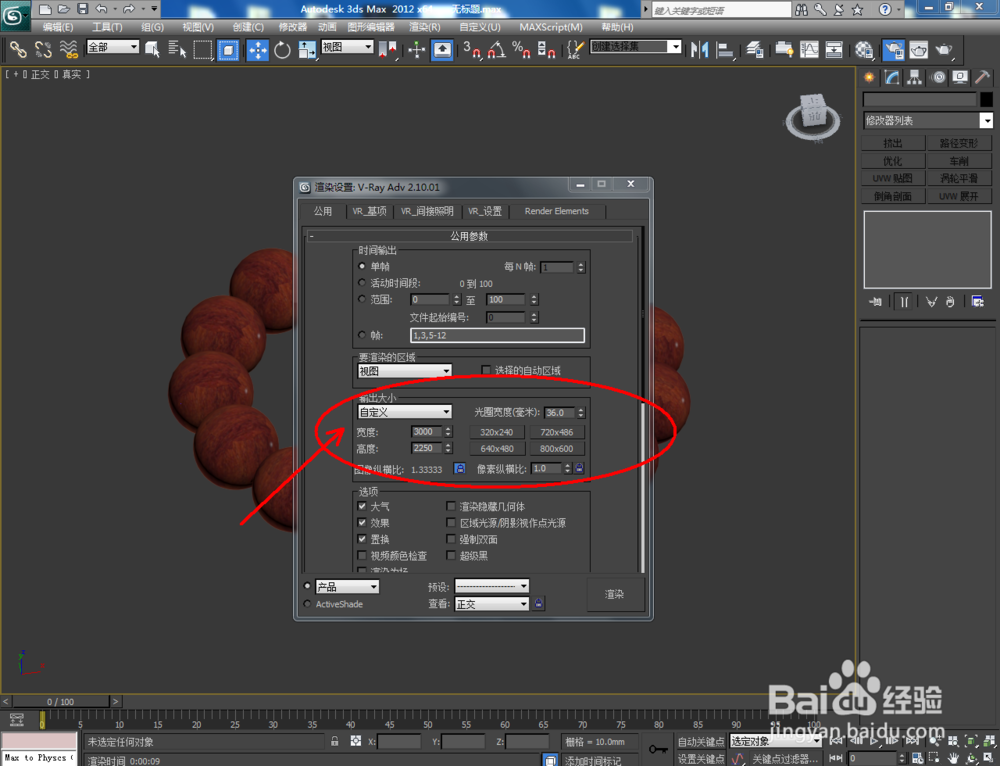Uncheck the 效果 effects checkbox
The height and width of the screenshot is (766, 1000).
362,522
